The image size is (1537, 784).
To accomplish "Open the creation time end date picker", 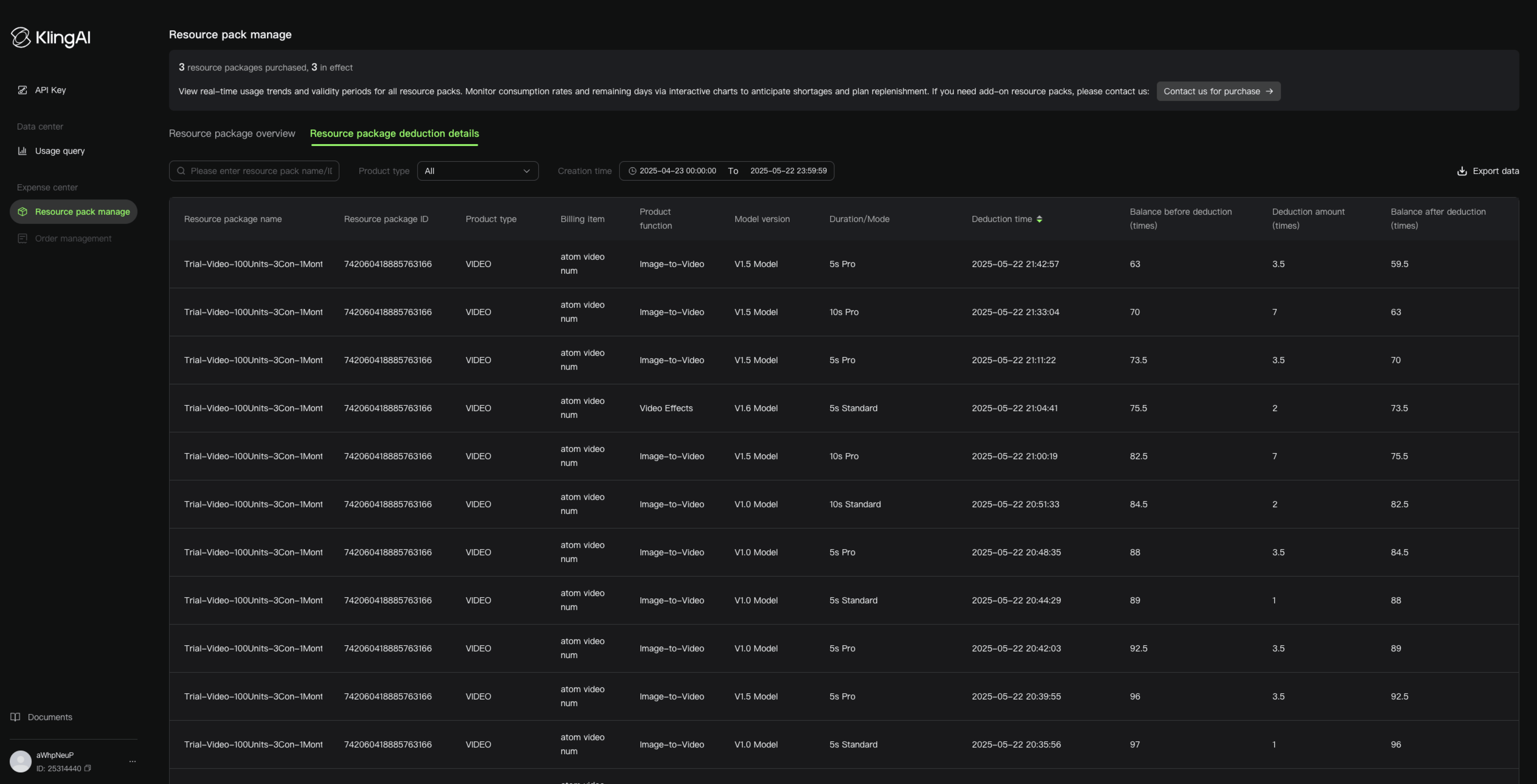I will point(788,171).
